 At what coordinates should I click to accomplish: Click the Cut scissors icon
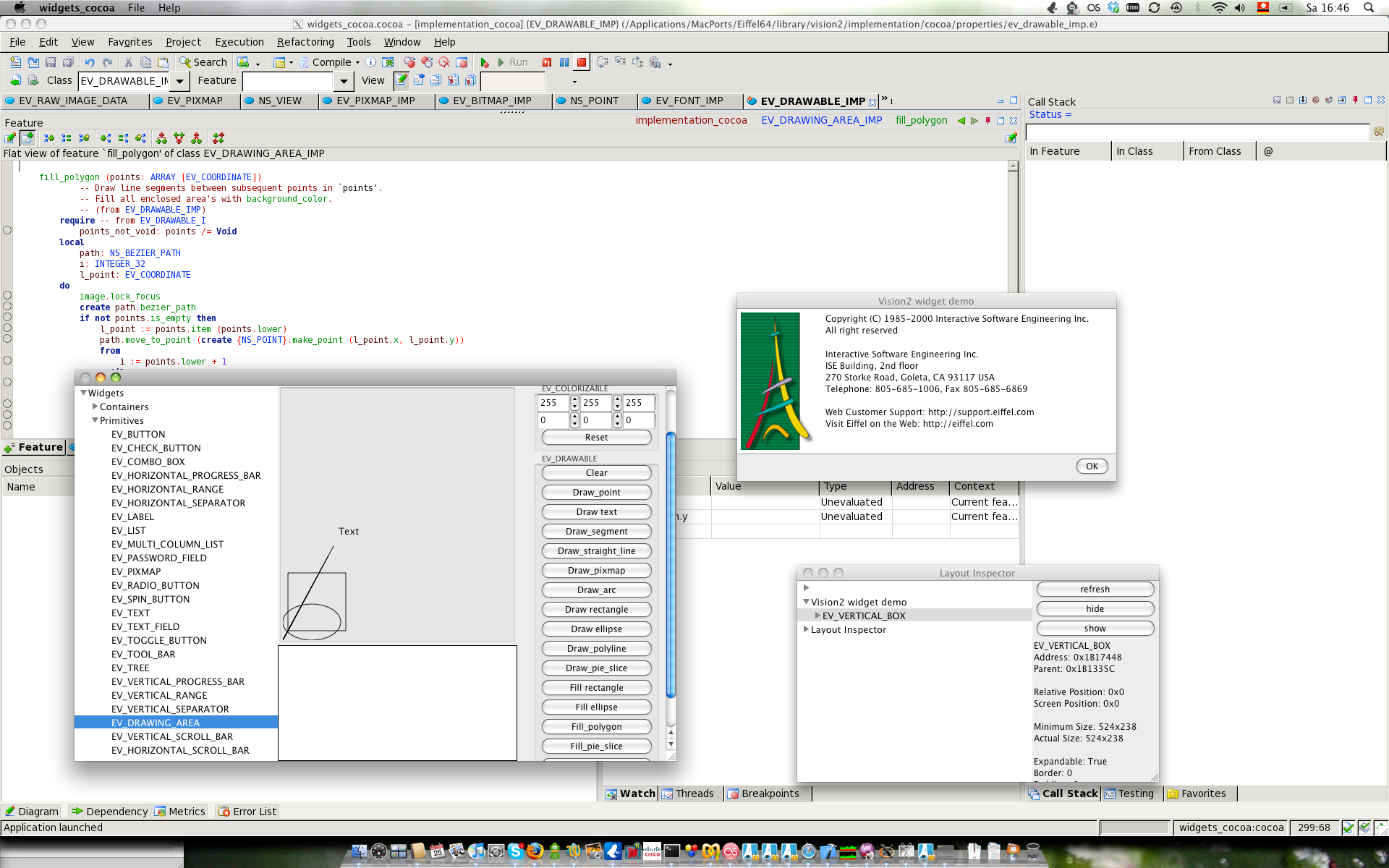click(128, 63)
